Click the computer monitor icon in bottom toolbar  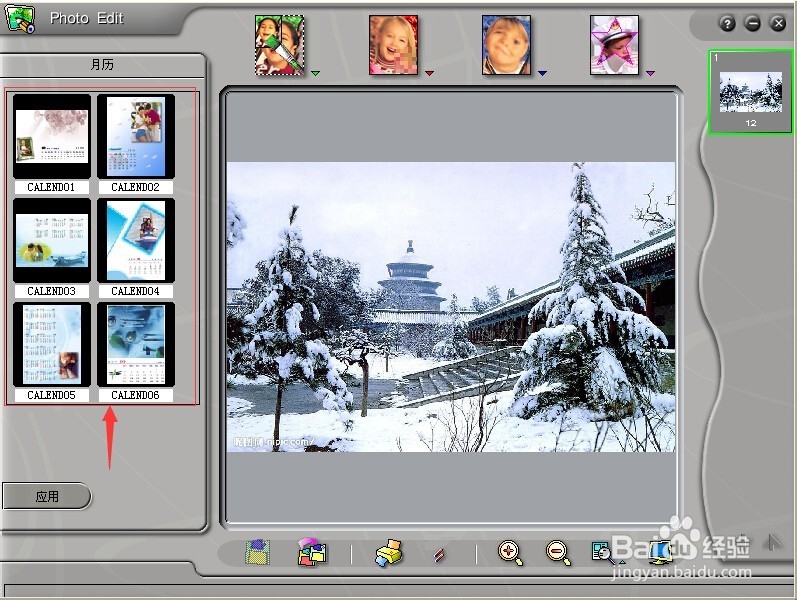(661, 553)
